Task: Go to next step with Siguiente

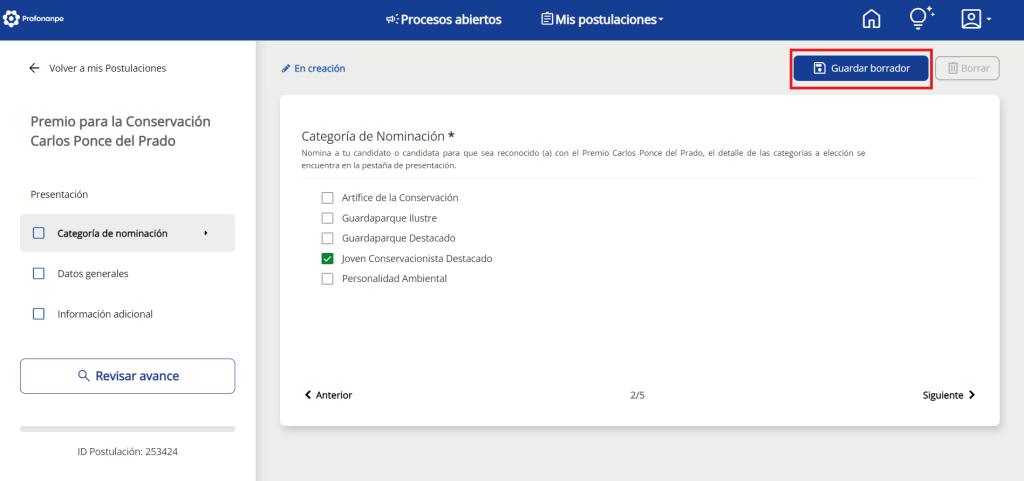Action: pyautogui.click(x=948, y=395)
